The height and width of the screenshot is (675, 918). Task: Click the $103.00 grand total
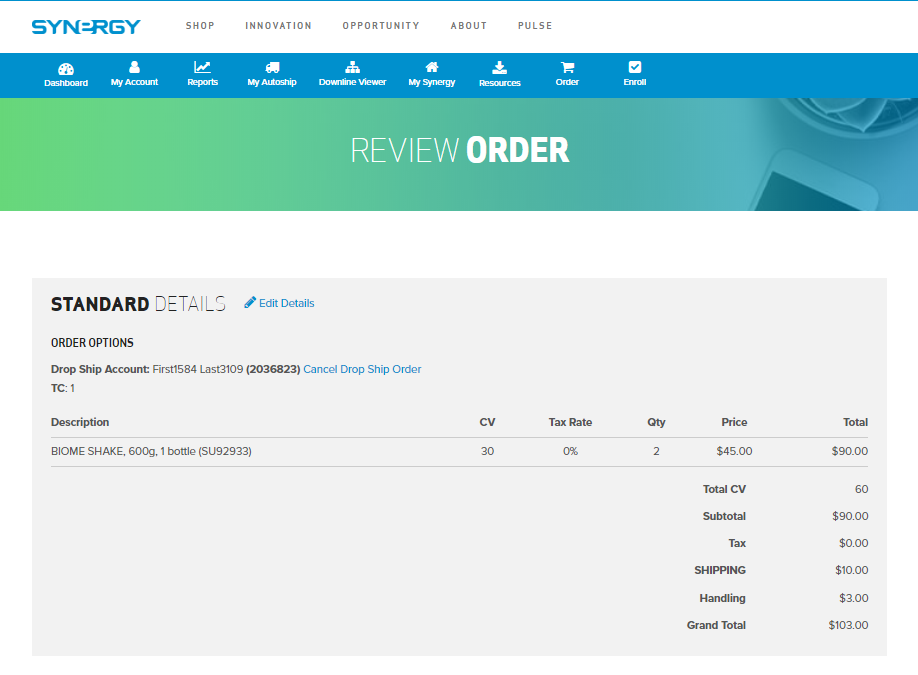(x=848, y=625)
